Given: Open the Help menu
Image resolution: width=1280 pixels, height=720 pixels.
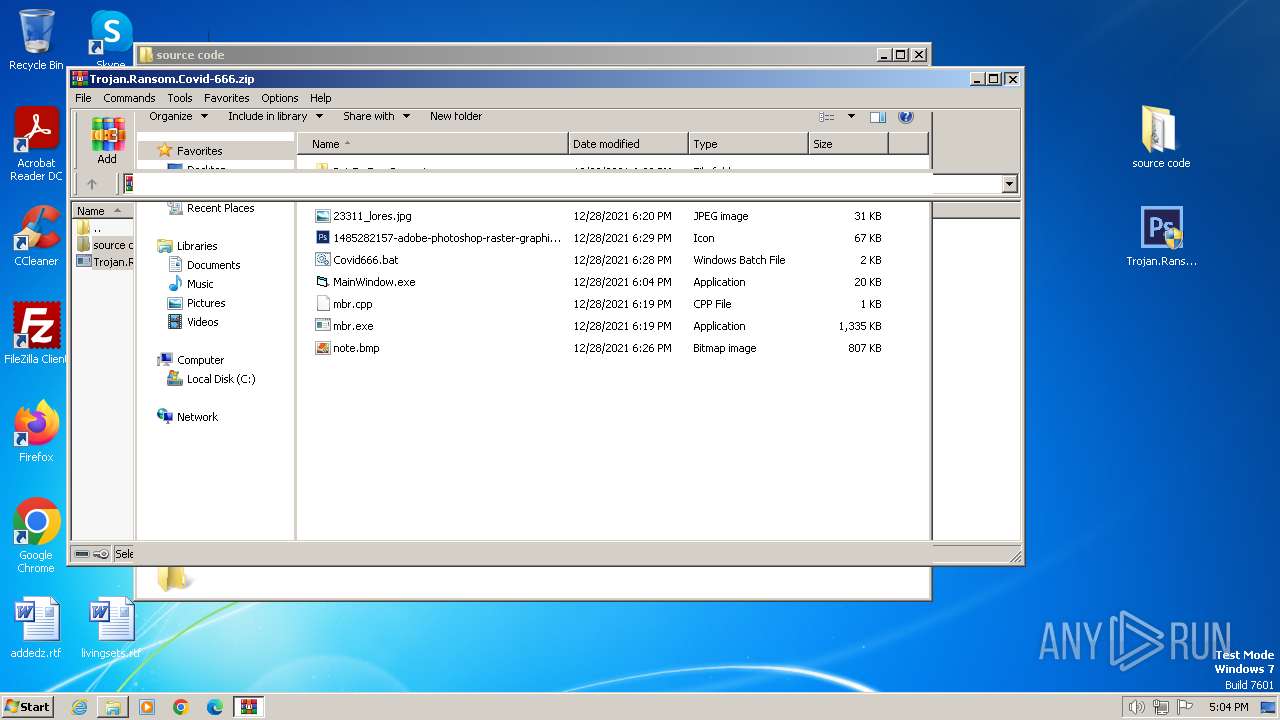Looking at the screenshot, I should coord(321,98).
